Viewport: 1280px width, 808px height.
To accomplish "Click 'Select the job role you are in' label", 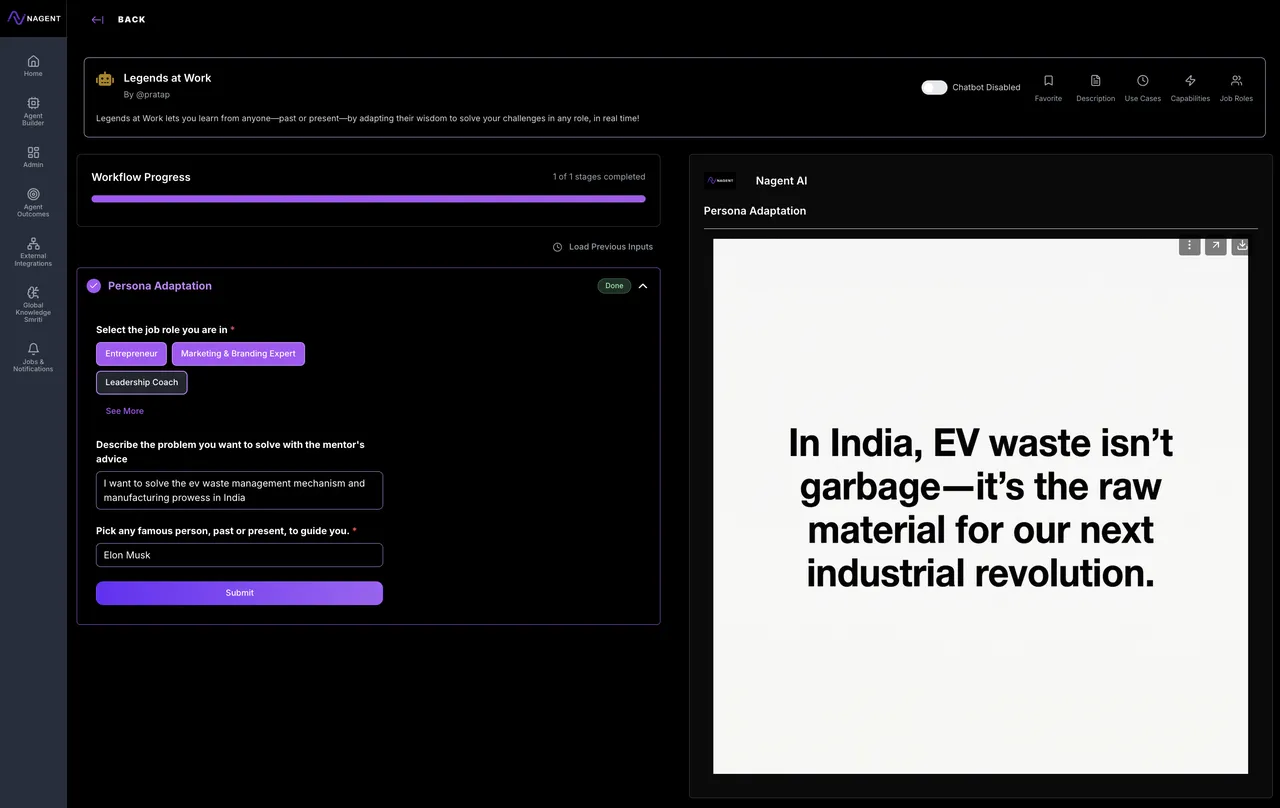I will [x=161, y=330].
